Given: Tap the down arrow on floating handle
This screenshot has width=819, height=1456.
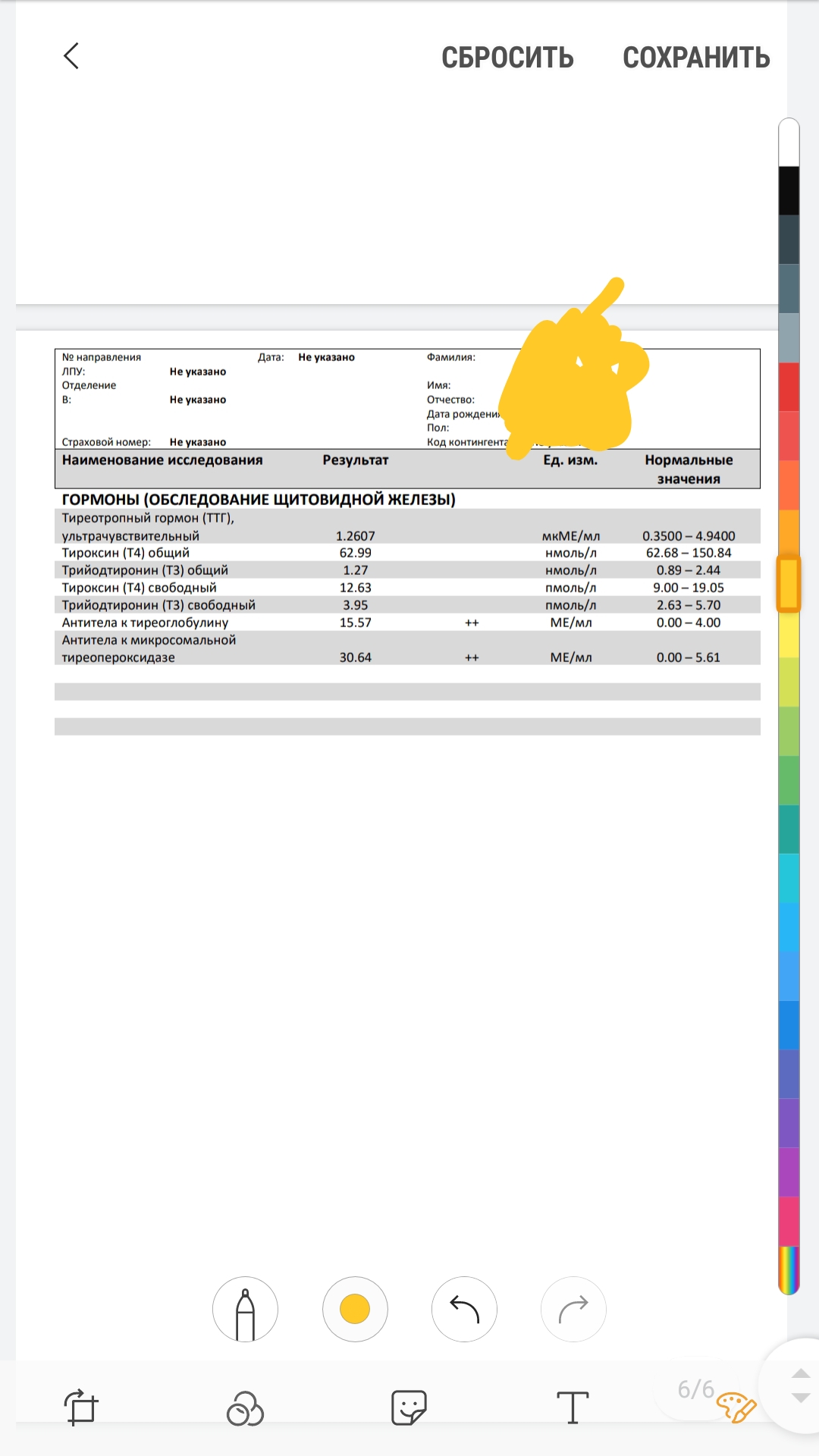Looking at the screenshot, I should 801,1398.
